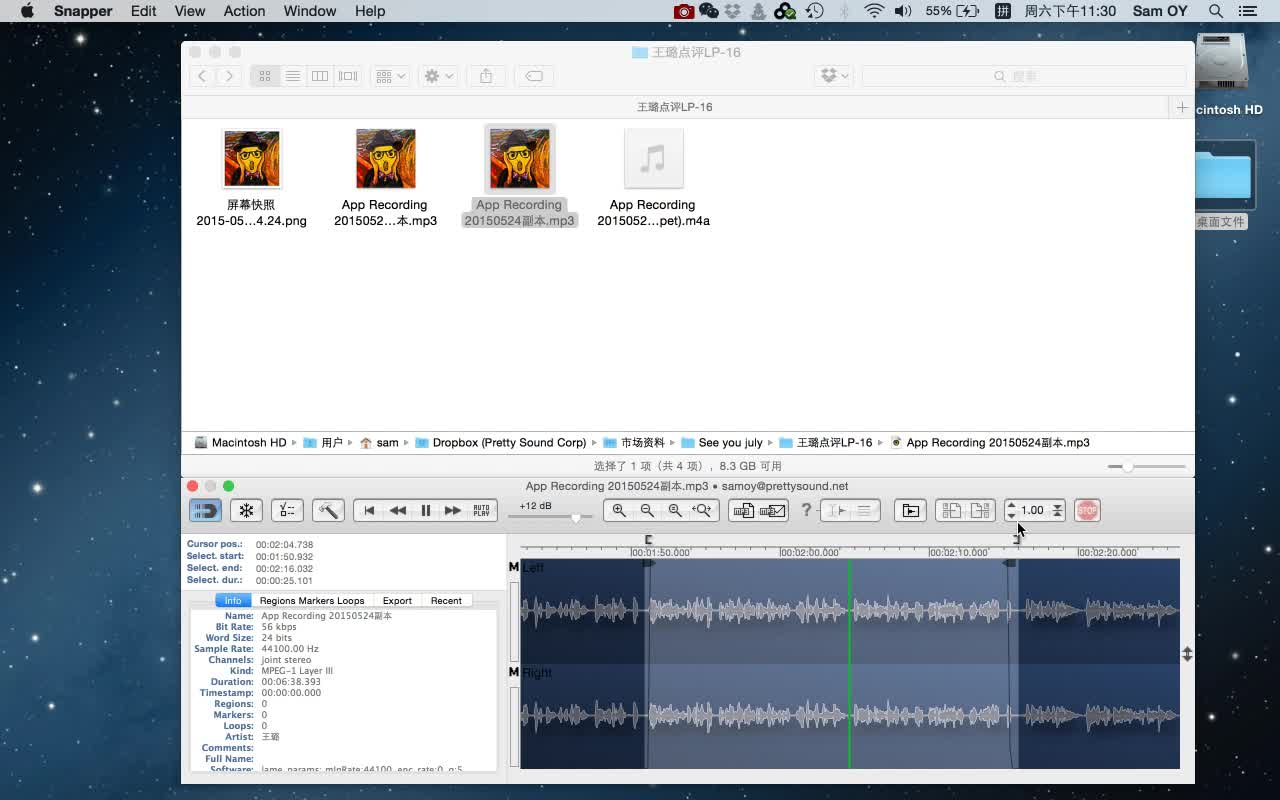
Task: Click the right split-document icon
Action: click(x=980, y=510)
